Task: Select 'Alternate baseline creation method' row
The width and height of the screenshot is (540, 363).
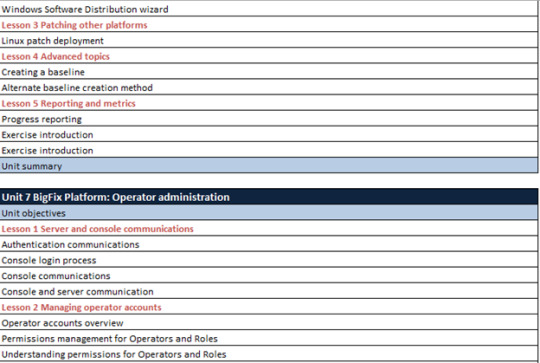Action: (269, 88)
